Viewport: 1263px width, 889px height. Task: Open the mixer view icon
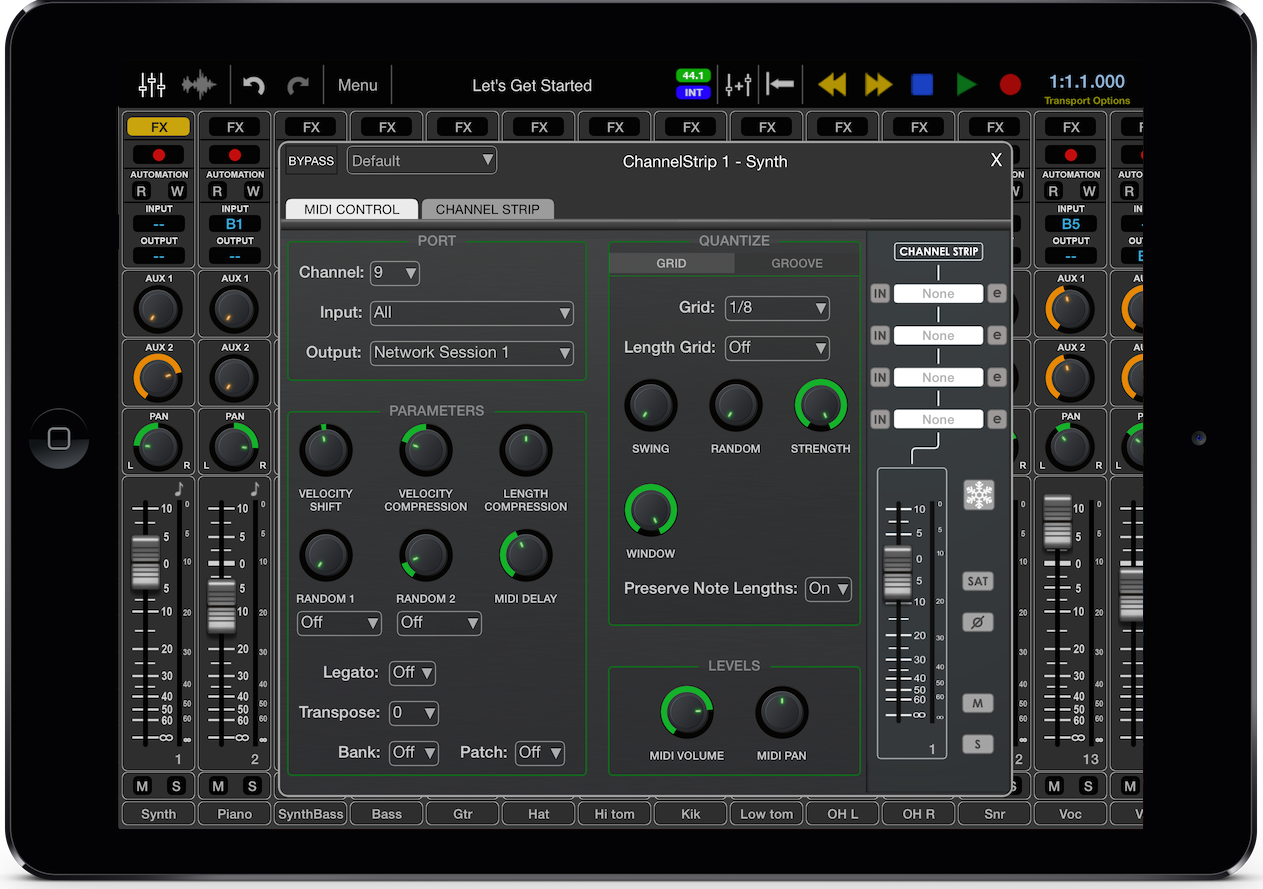pos(152,85)
